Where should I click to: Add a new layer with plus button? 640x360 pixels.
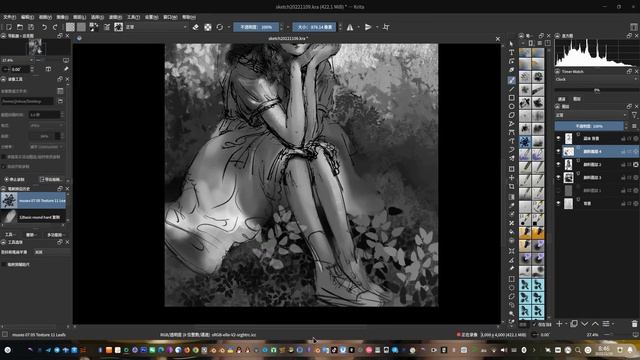pos(559,324)
